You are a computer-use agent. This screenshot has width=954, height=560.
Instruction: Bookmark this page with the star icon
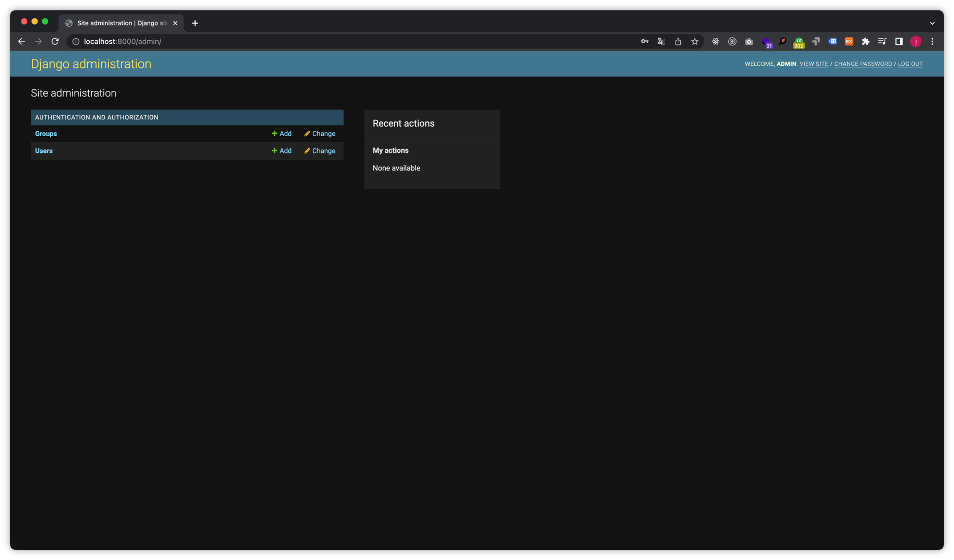coord(694,41)
